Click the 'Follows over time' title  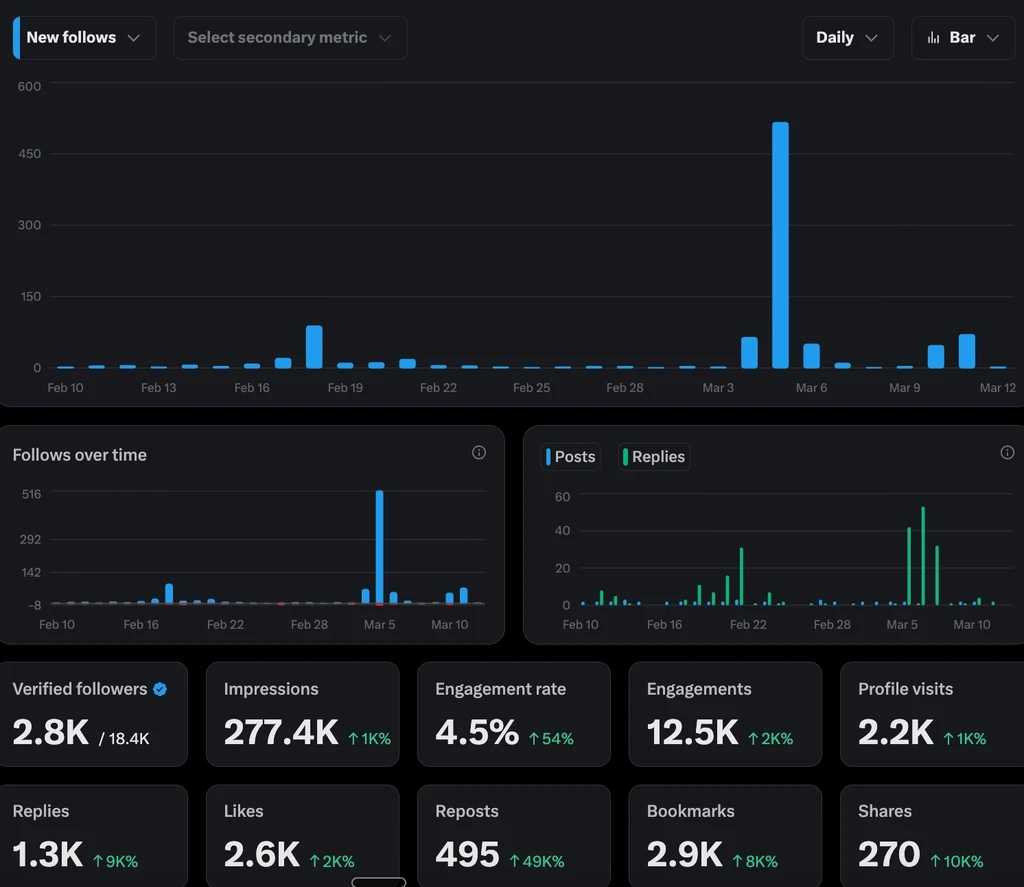[80, 455]
